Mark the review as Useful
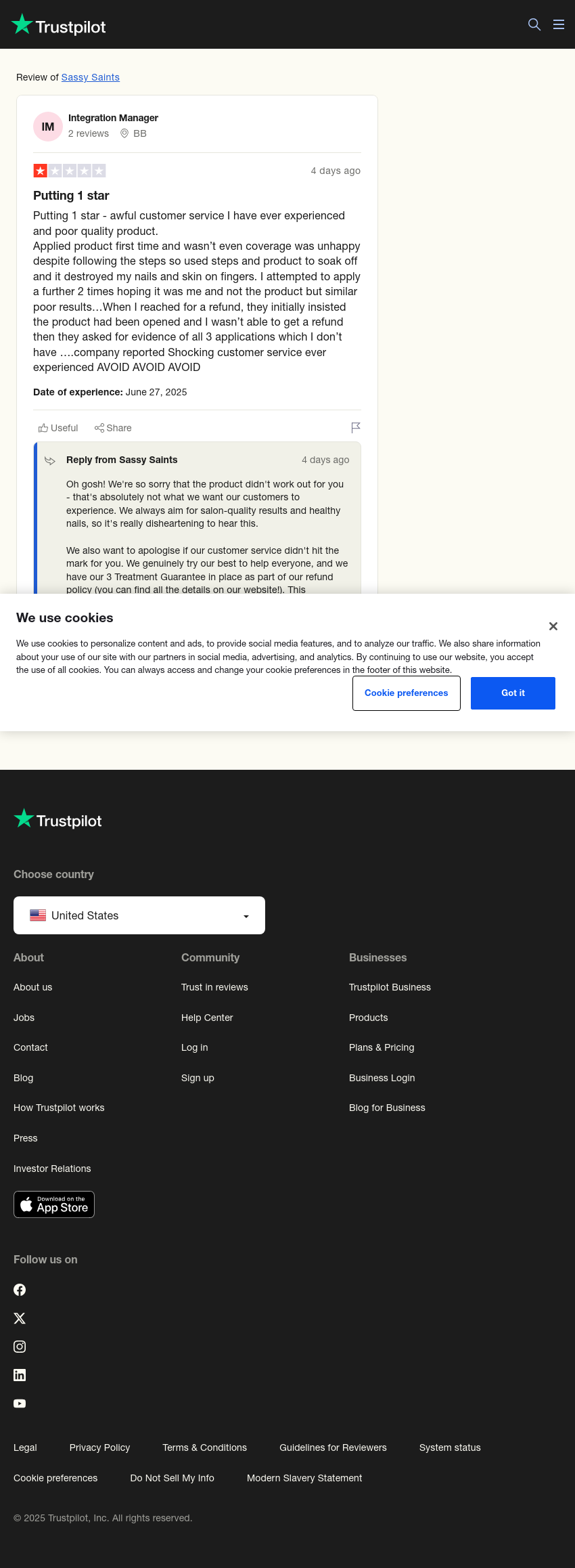 pyautogui.click(x=58, y=428)
